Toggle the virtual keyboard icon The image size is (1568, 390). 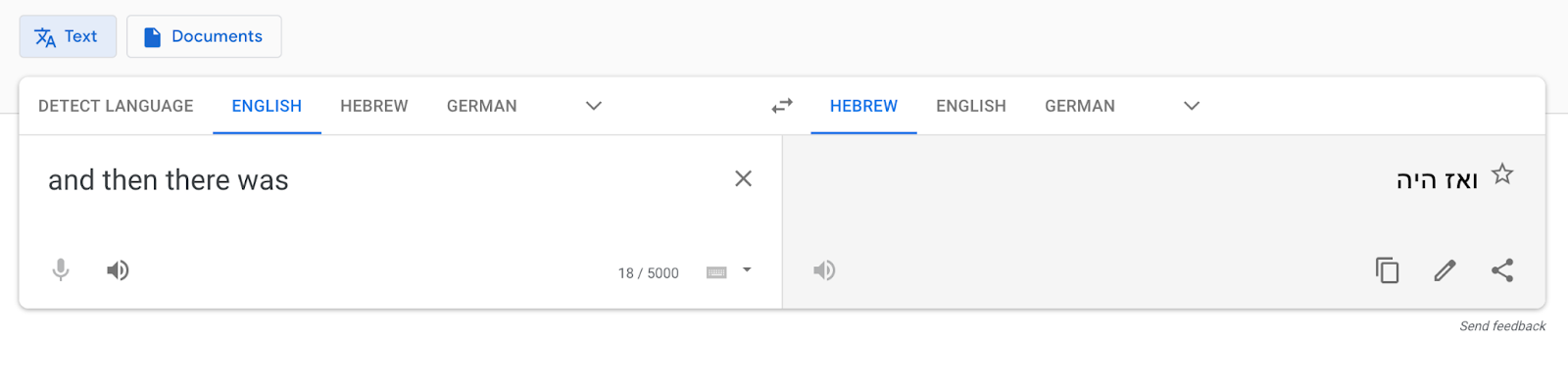pos(716,272)
